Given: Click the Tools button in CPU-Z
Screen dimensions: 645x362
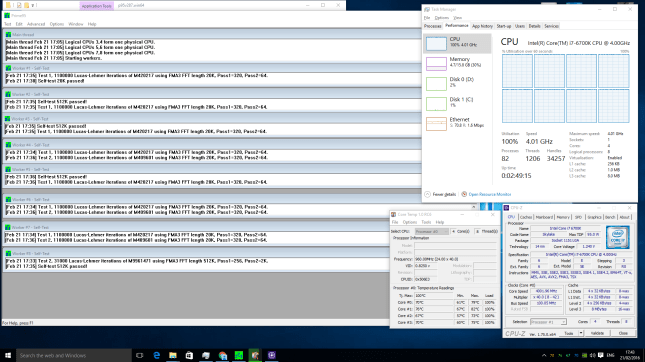Looking at the screenshot, I should 568,333.
